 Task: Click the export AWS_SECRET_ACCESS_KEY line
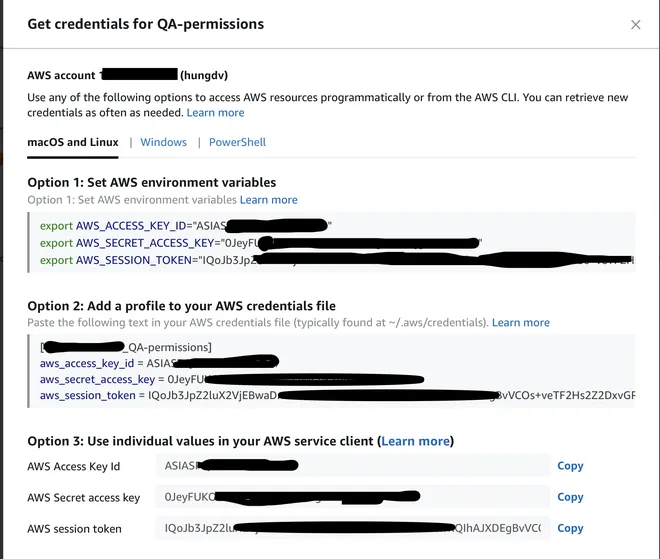click(261, 243)
